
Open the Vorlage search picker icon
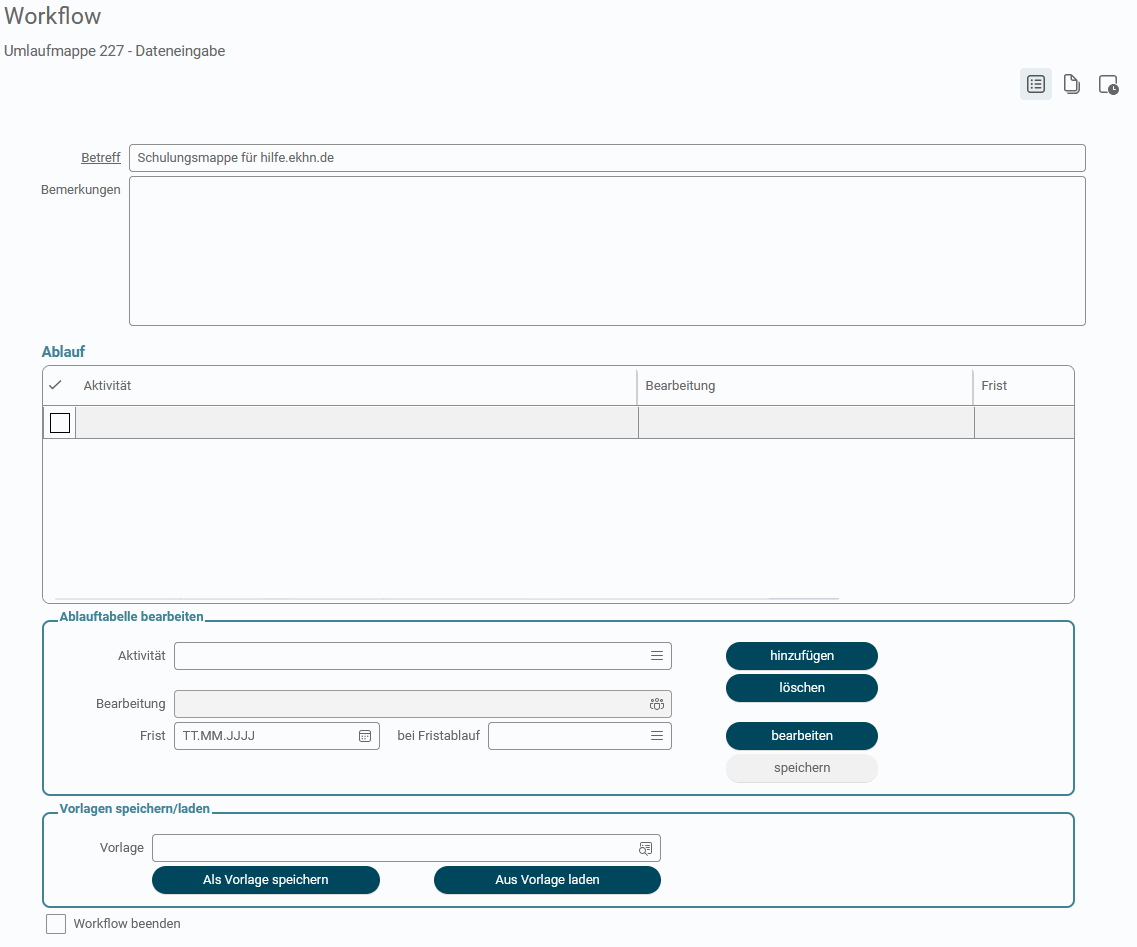[x=645, y=848]
